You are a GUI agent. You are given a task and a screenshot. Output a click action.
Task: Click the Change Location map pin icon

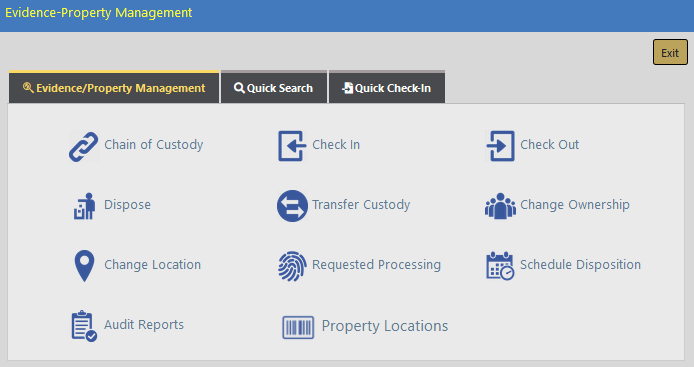tap(84, 266)
